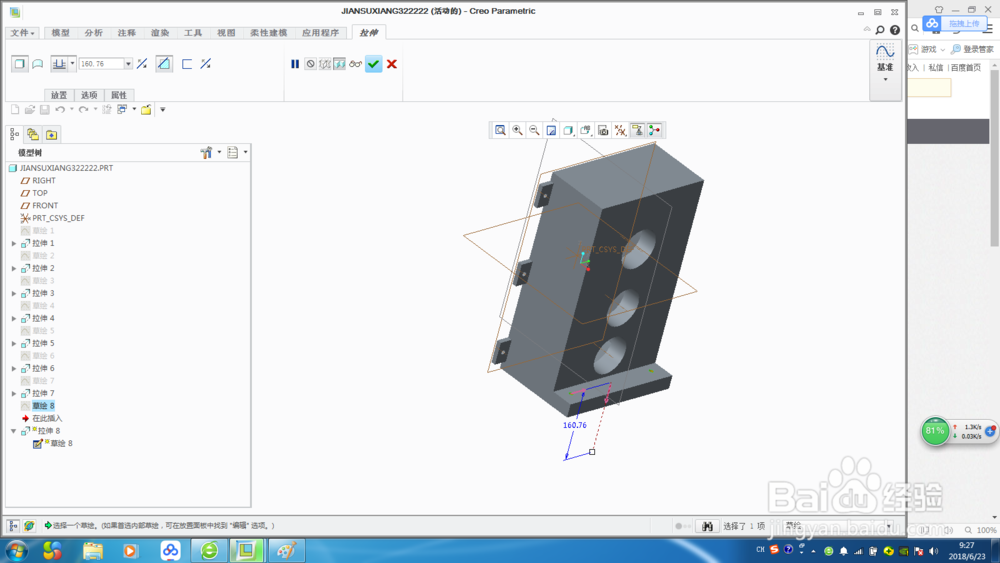
Task: Click the blind depth option icon
Action: pos(59,64)
